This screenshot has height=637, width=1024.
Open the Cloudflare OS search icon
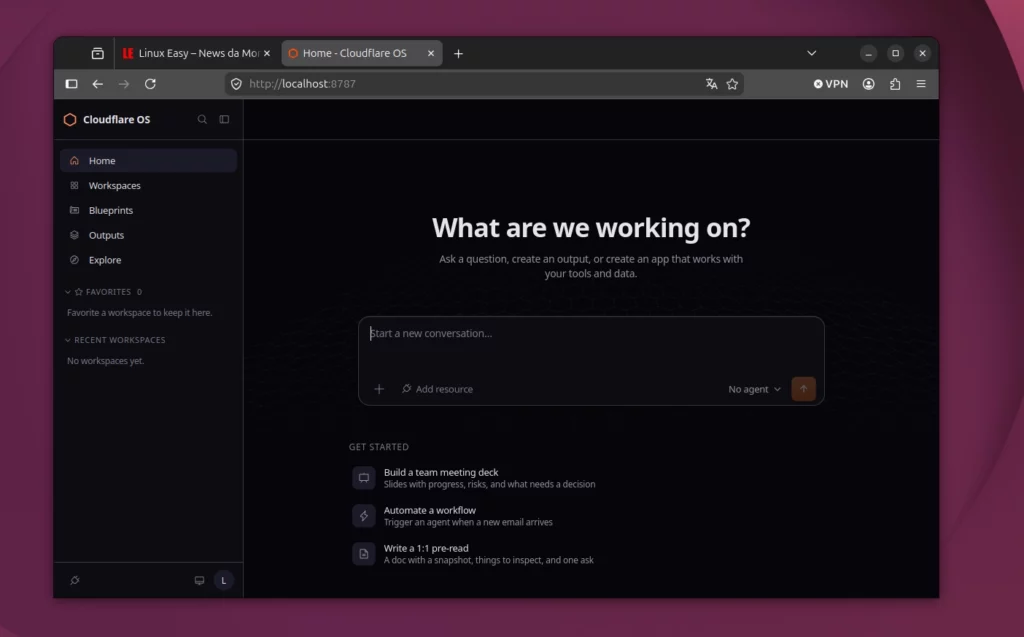pos(202,120)
